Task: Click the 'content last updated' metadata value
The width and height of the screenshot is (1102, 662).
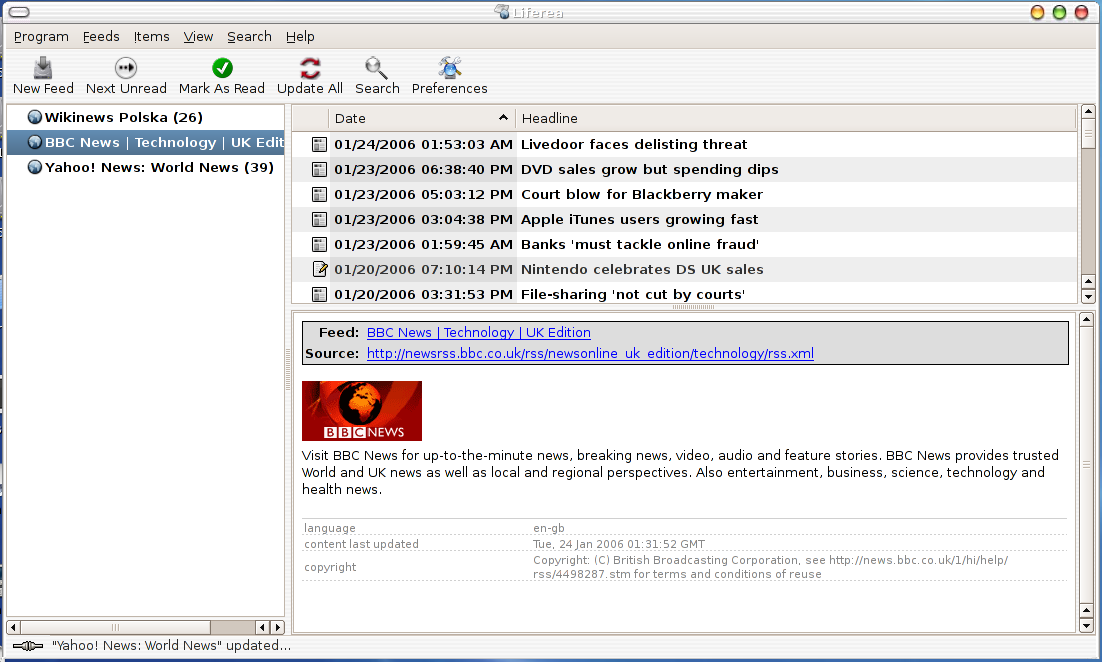Action: [618, 544]
